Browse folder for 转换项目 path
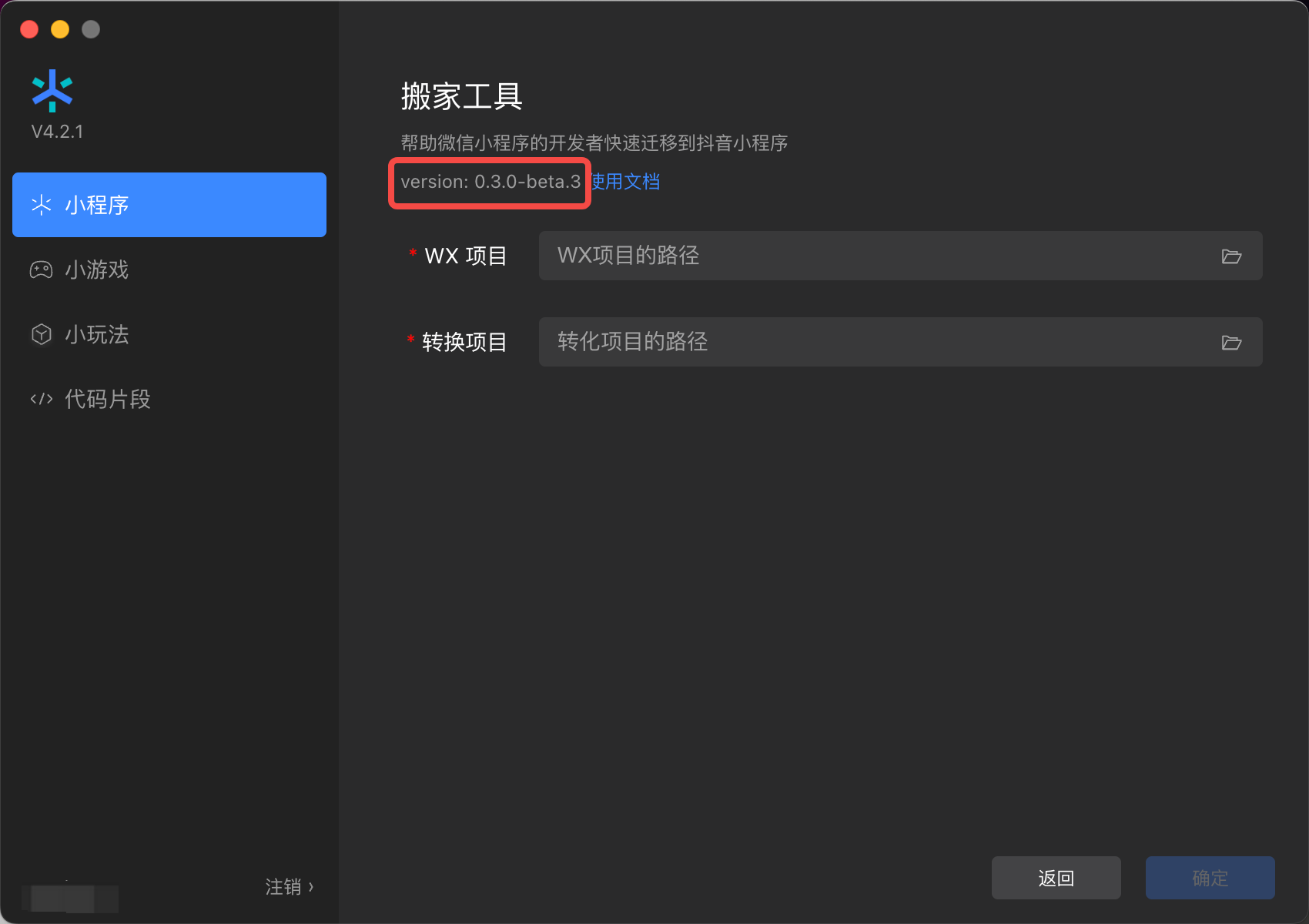This screenshot has height=924, width=1309. (1231, 342)
